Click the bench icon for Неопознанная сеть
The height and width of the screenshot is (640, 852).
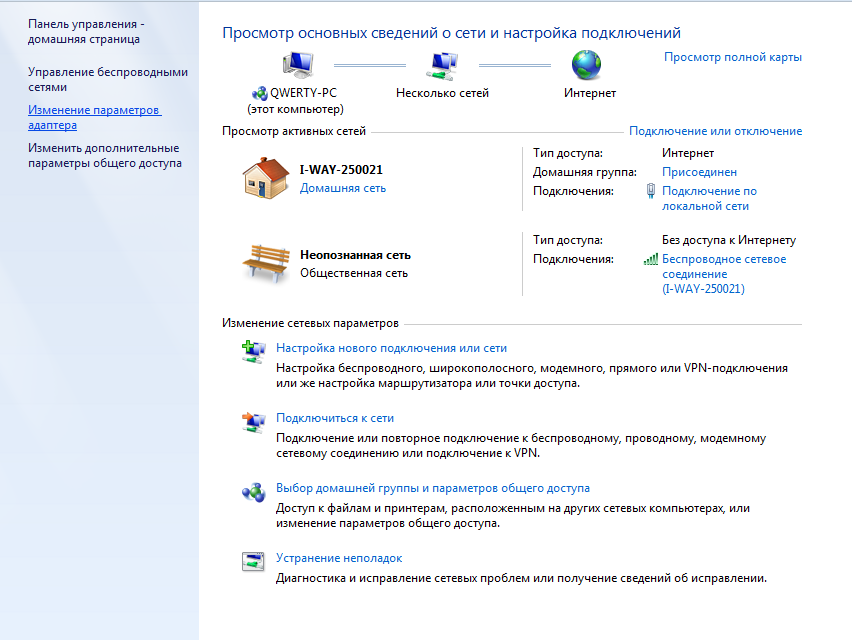coord(266,263)
